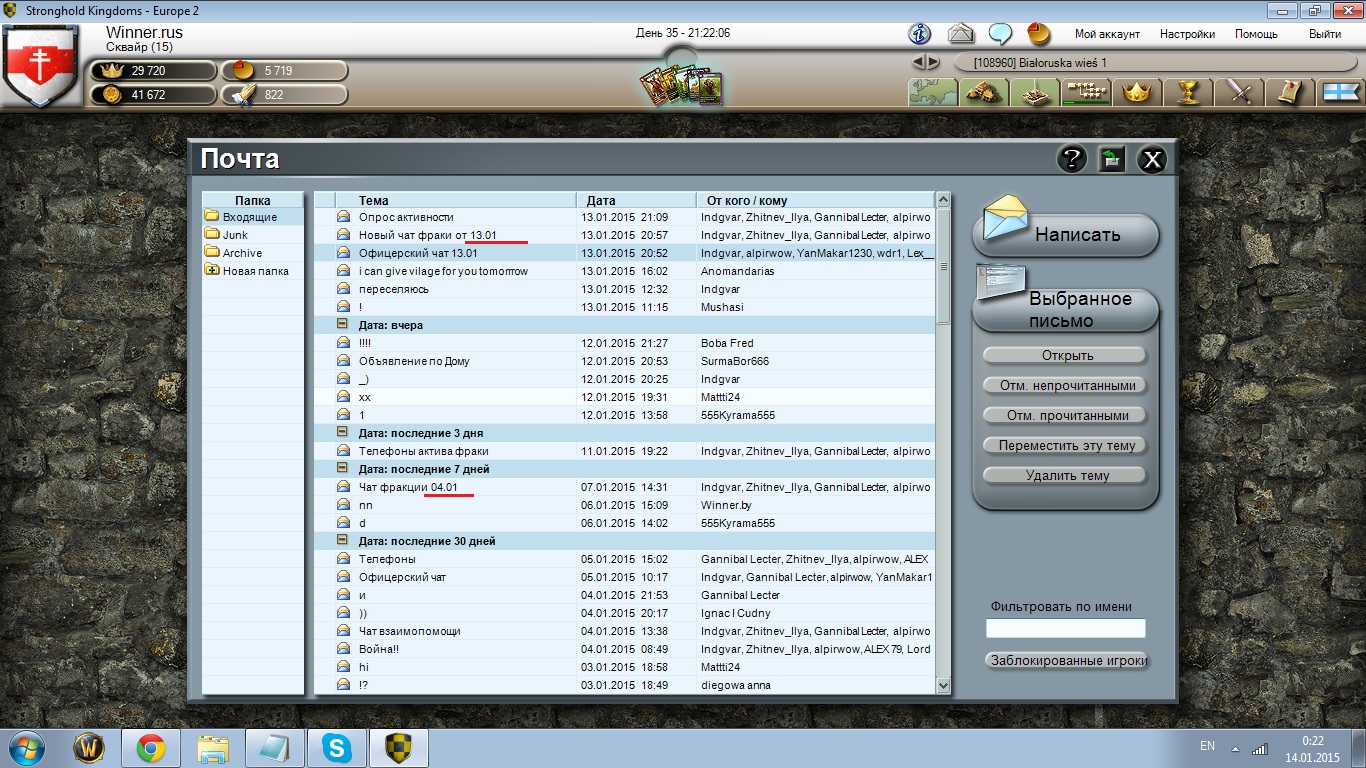Close the mail panel with X
This screenshot has width=1366, height=768.
[x=1152, y=159]
